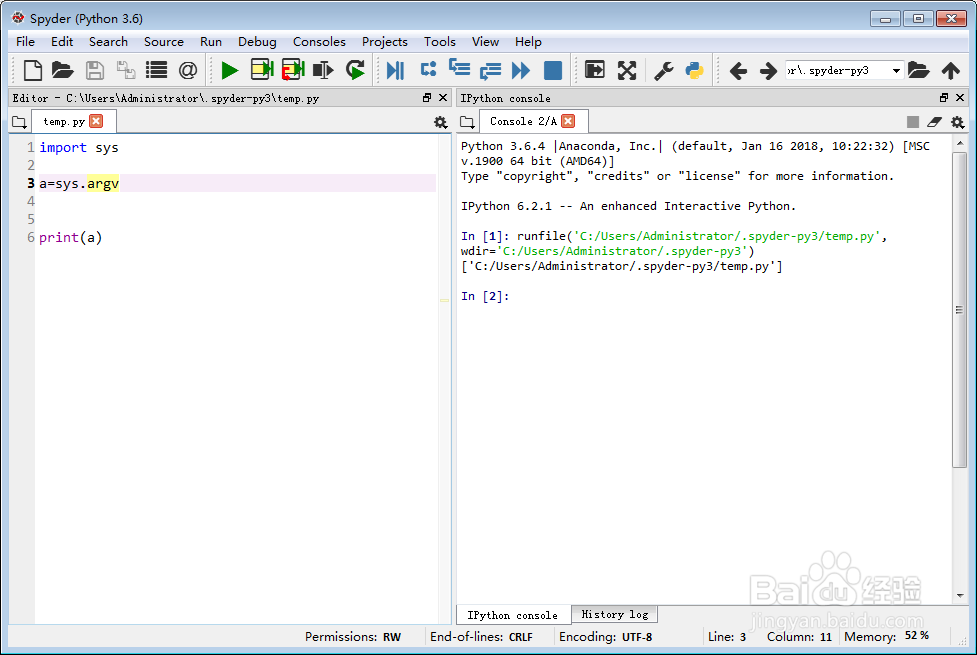Open editor options gear menu
The height and width of the screenshot is (655, 977).
point(441,122)
